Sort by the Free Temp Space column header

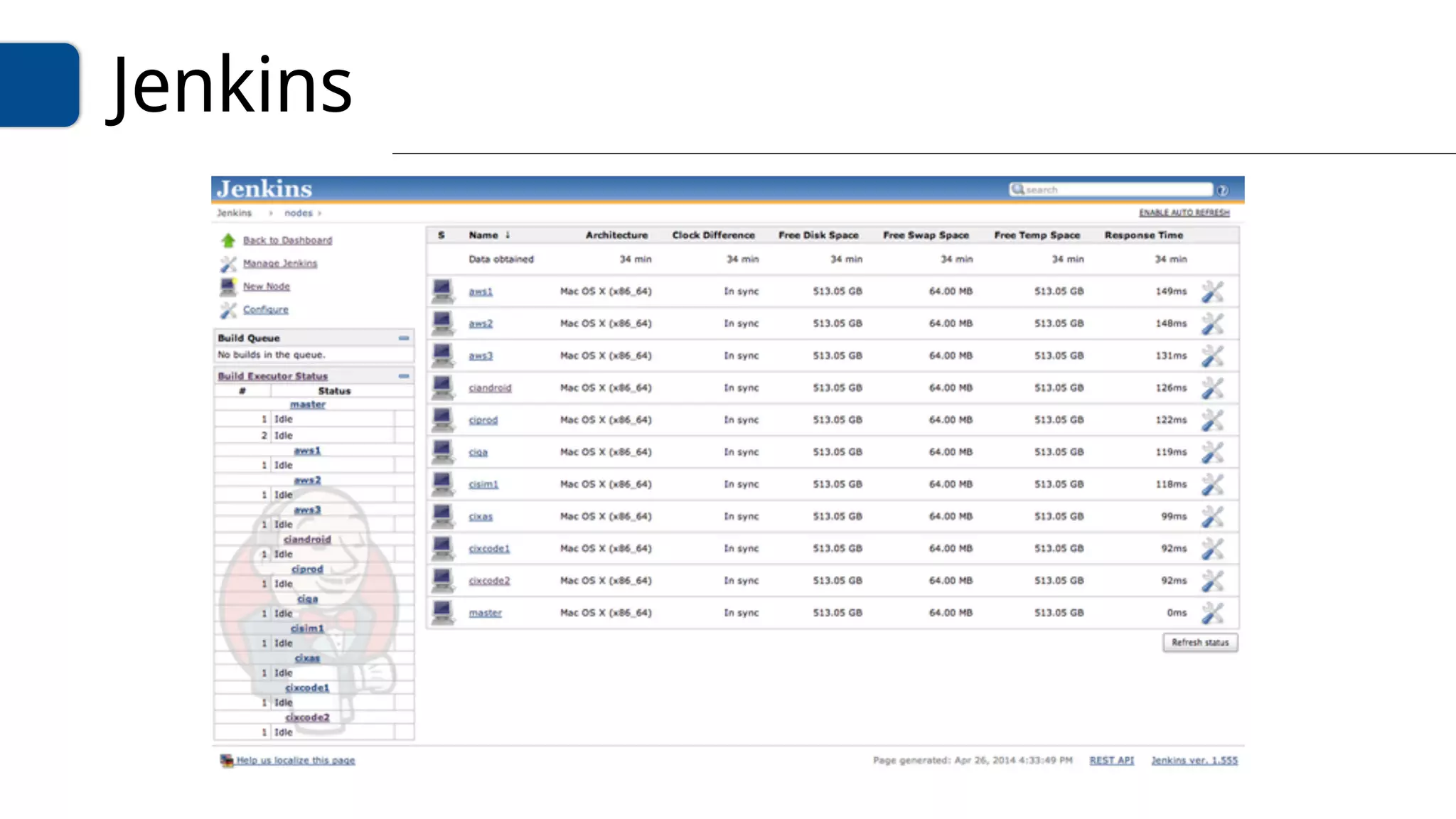point(1037,235)
